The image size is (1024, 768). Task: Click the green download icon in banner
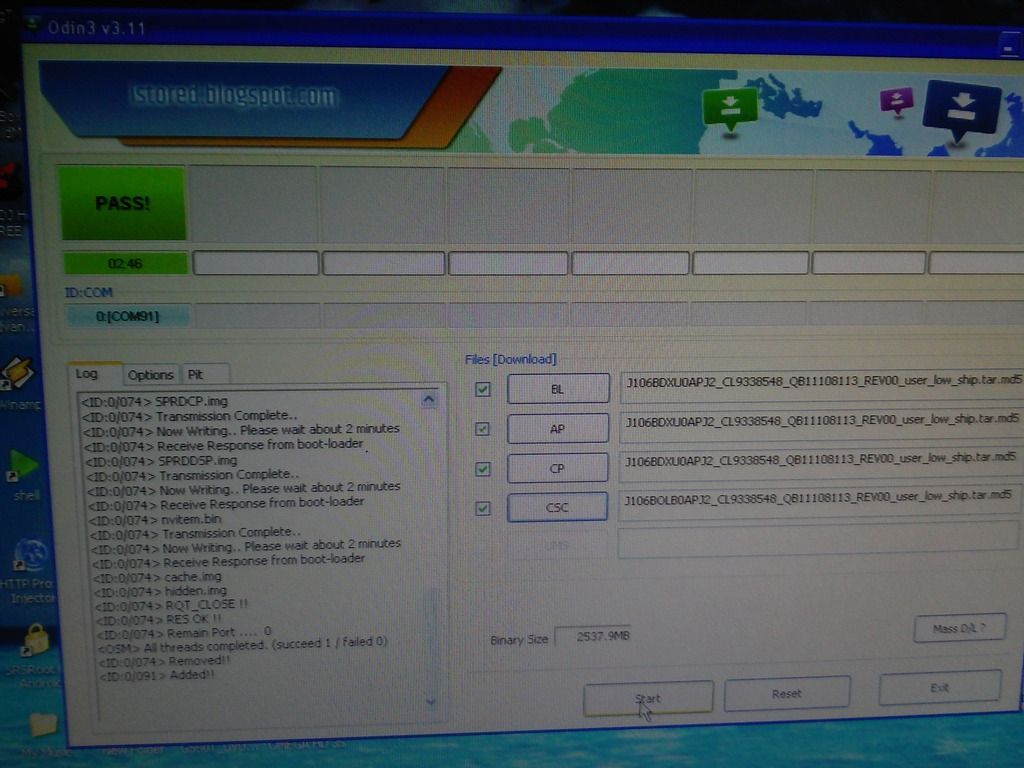730,107
